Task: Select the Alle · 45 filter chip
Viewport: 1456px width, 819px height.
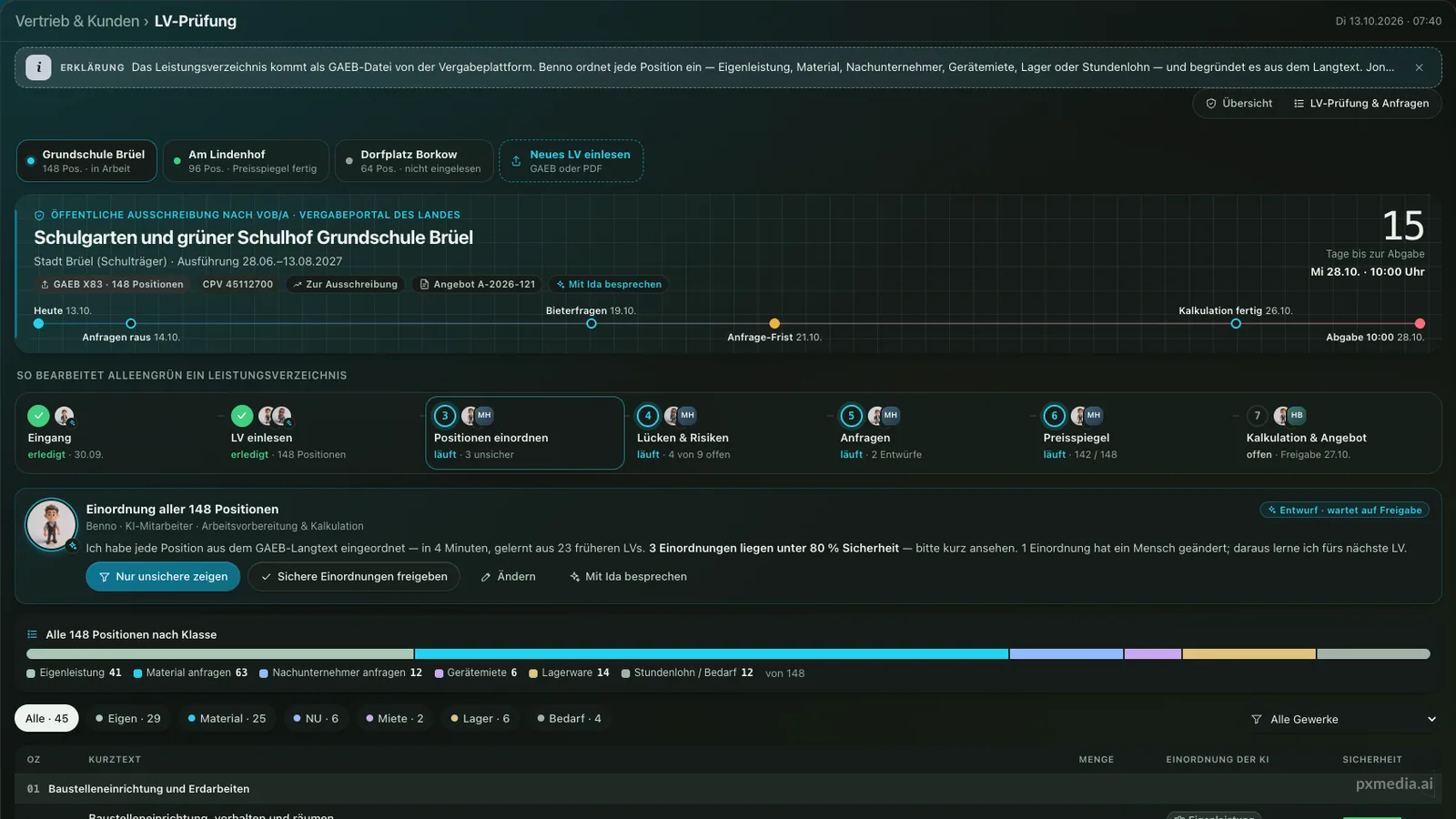Action: pyautogui.click(x=46, y=719)
